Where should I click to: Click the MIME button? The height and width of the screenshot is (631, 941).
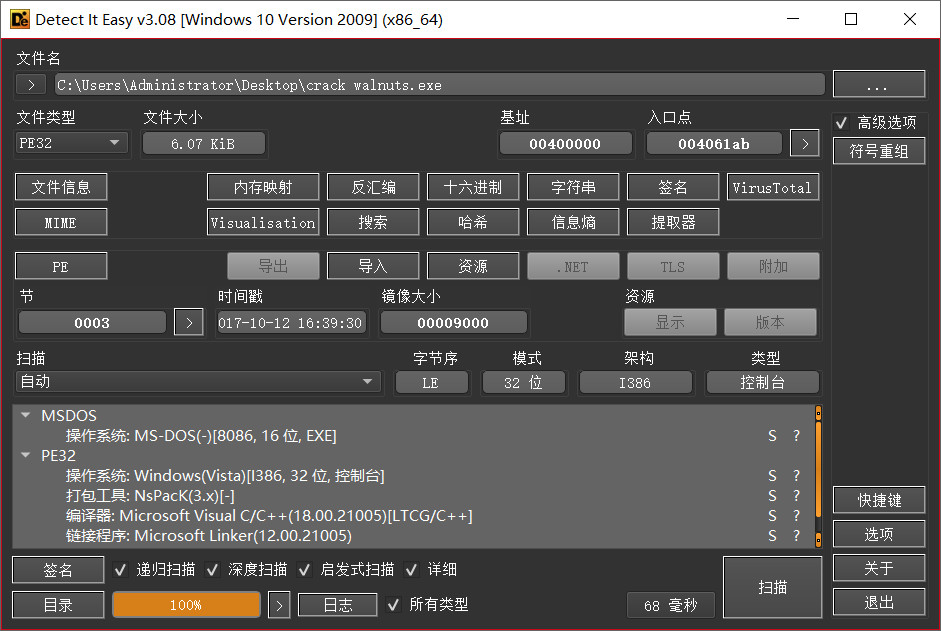coord(61,222)
